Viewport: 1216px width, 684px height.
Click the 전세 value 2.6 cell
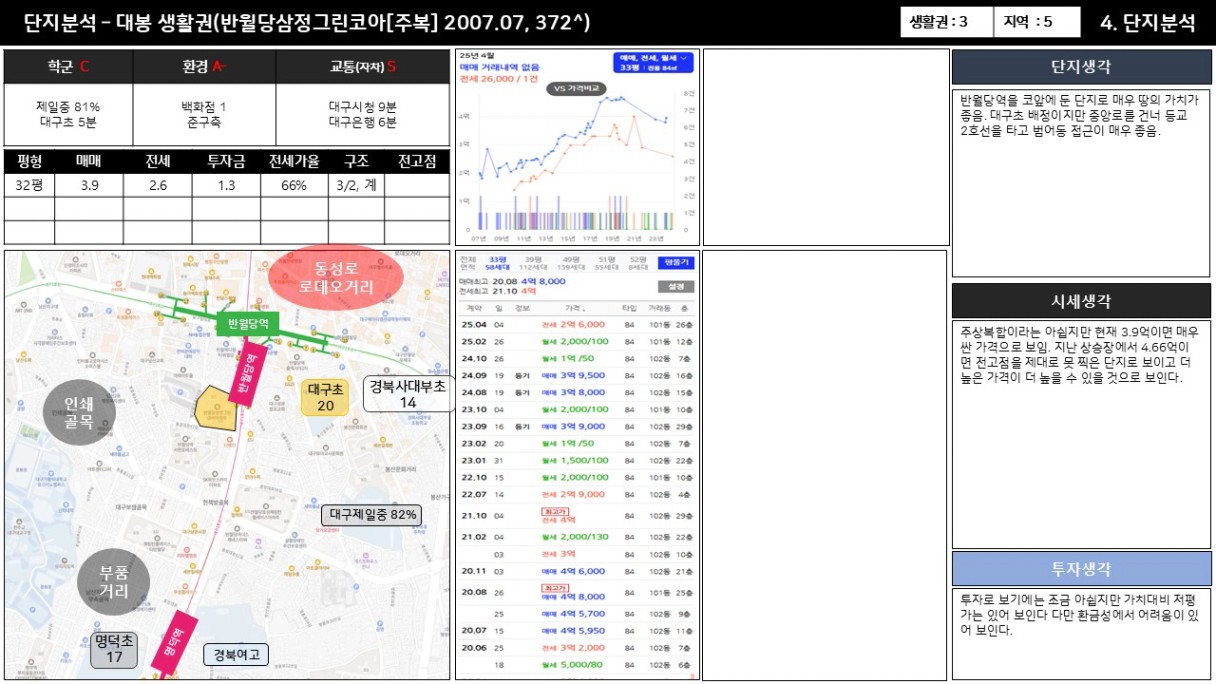coord(158,185)
